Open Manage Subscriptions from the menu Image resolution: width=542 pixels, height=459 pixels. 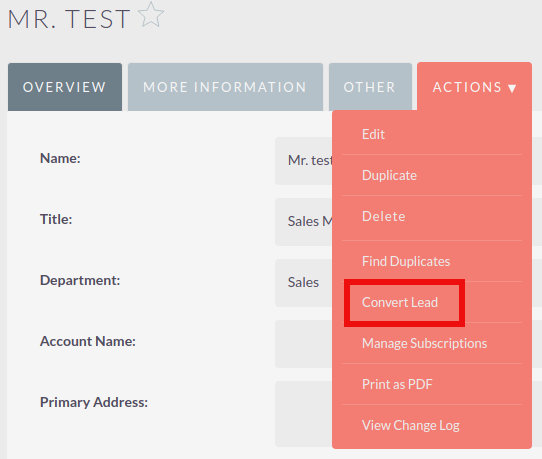[424, 343]
